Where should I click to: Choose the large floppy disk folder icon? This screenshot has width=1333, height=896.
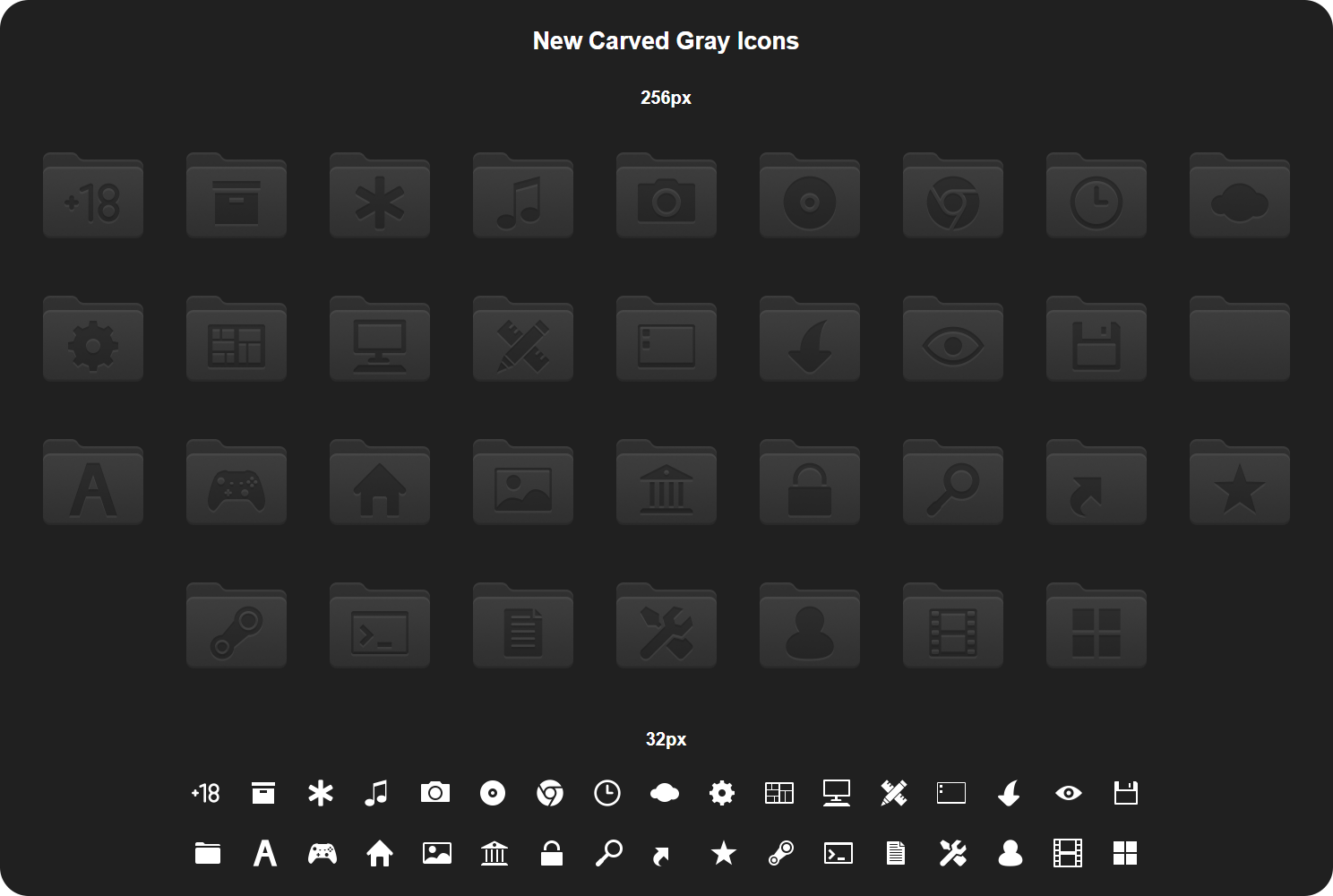click(x=1096, y=338)
